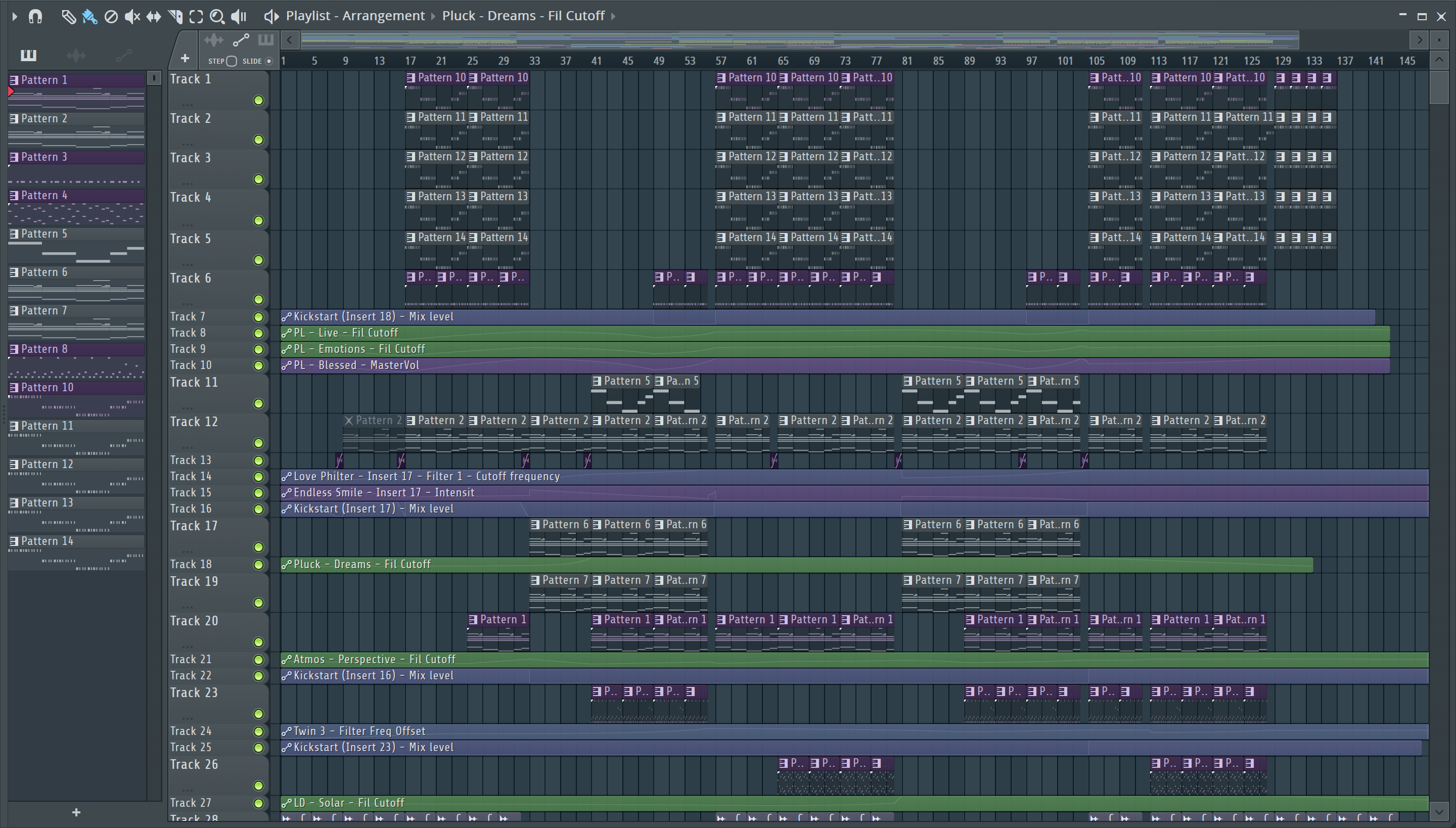The height and width of the screenshot is (828, 1456).
Task: Switch picker to piano patterns tab
Action: click(x=28, y=55)
